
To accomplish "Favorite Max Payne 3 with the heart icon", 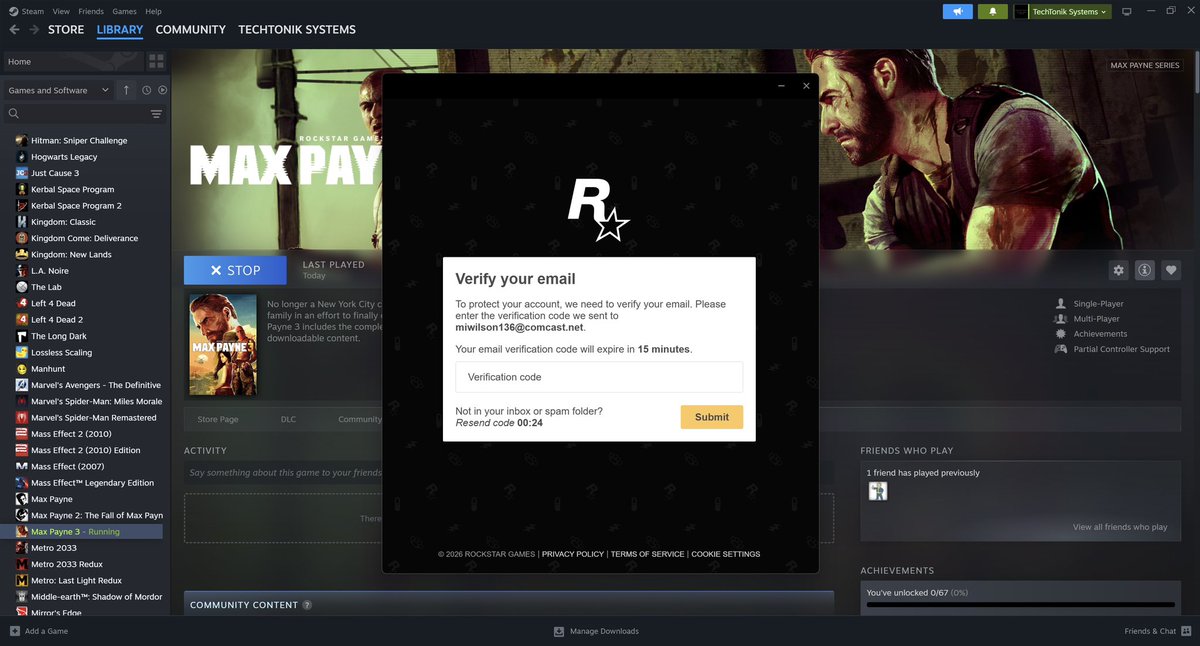I will (x=1171, y=270).
